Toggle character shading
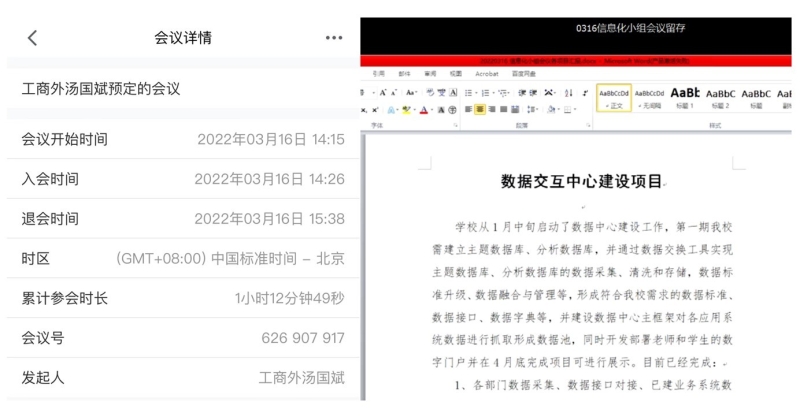Image resolution: width=800 pixels, height=417 pixels. coord(441,110)
